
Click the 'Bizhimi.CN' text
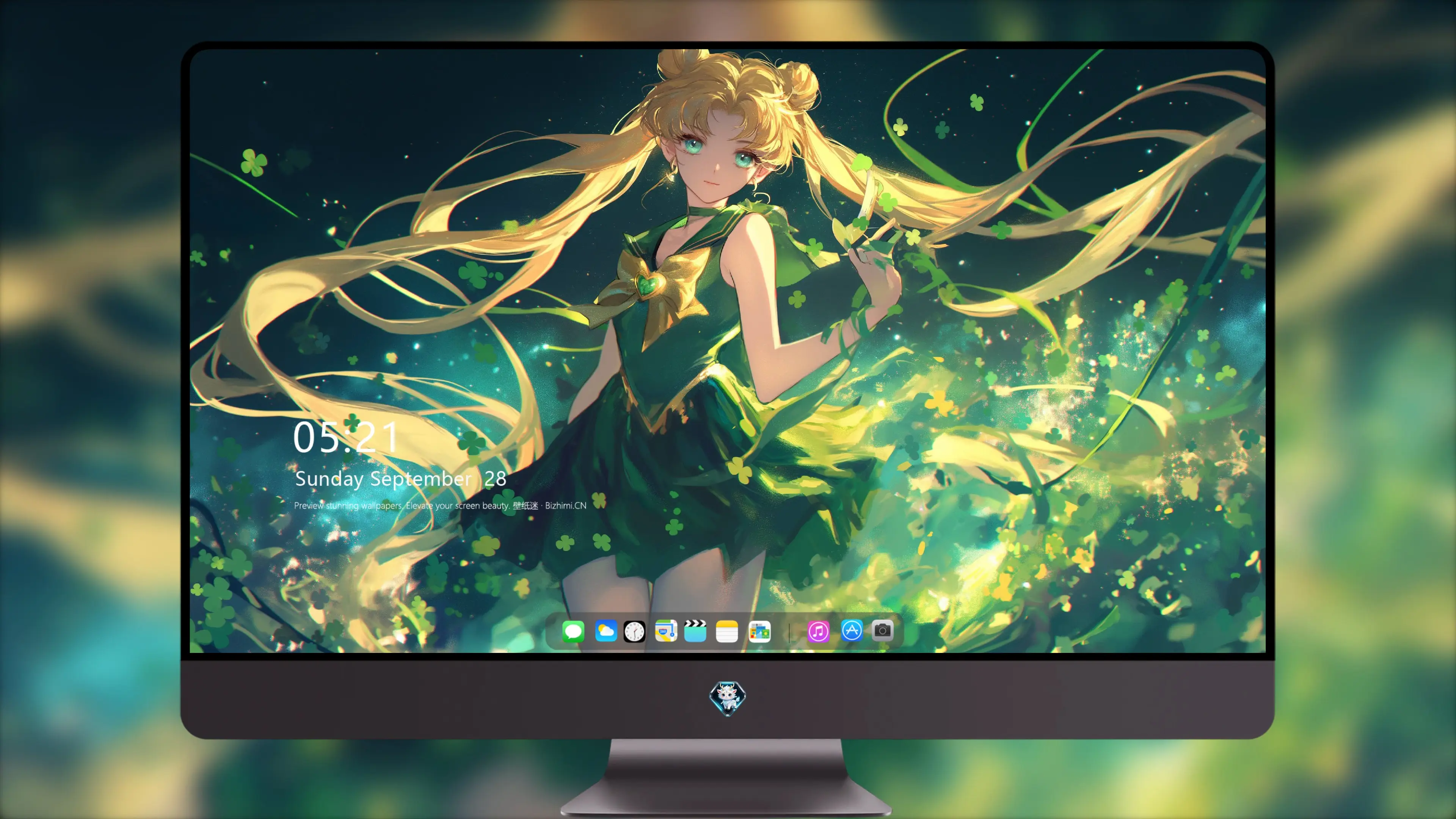(566, 505)
